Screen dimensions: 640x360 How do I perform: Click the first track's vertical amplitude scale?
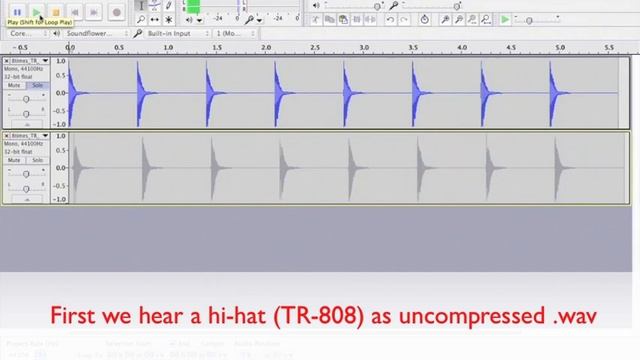(x=60, y=93)
